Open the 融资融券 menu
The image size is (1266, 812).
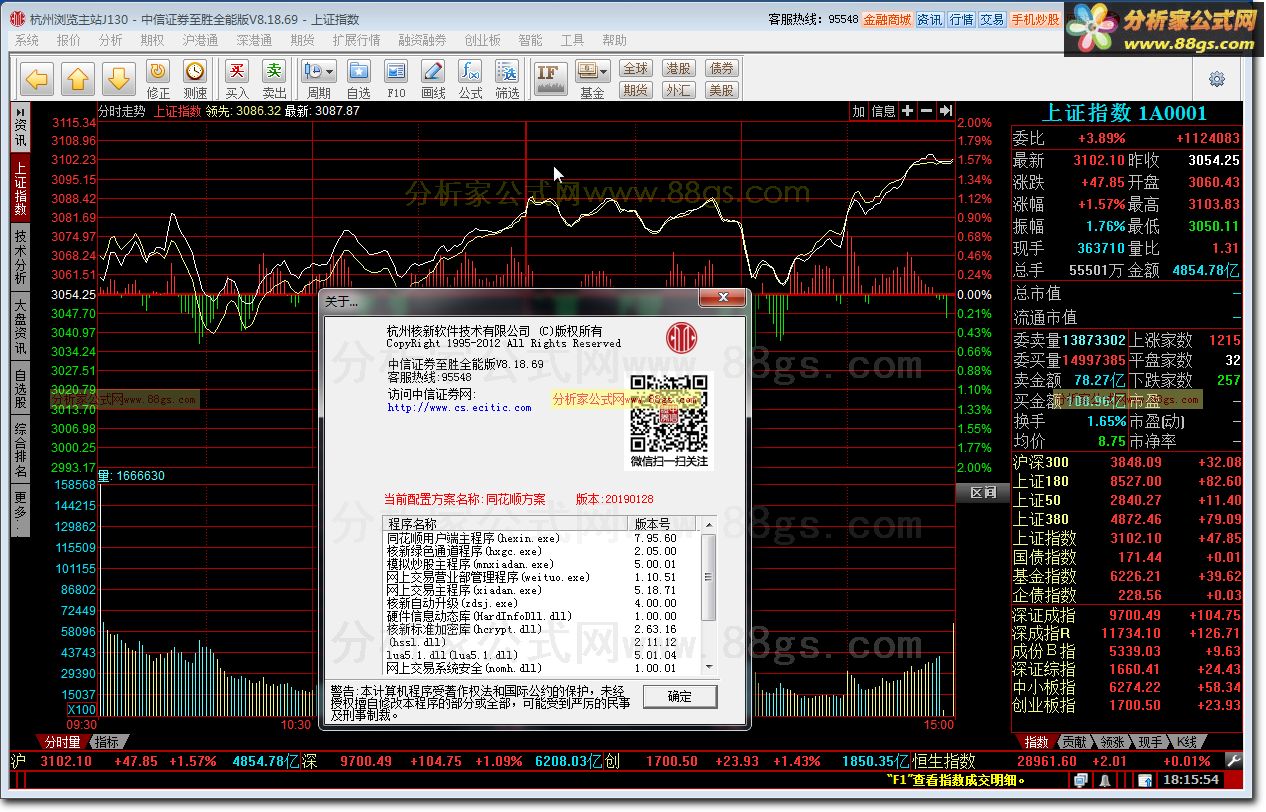[422, 40]
